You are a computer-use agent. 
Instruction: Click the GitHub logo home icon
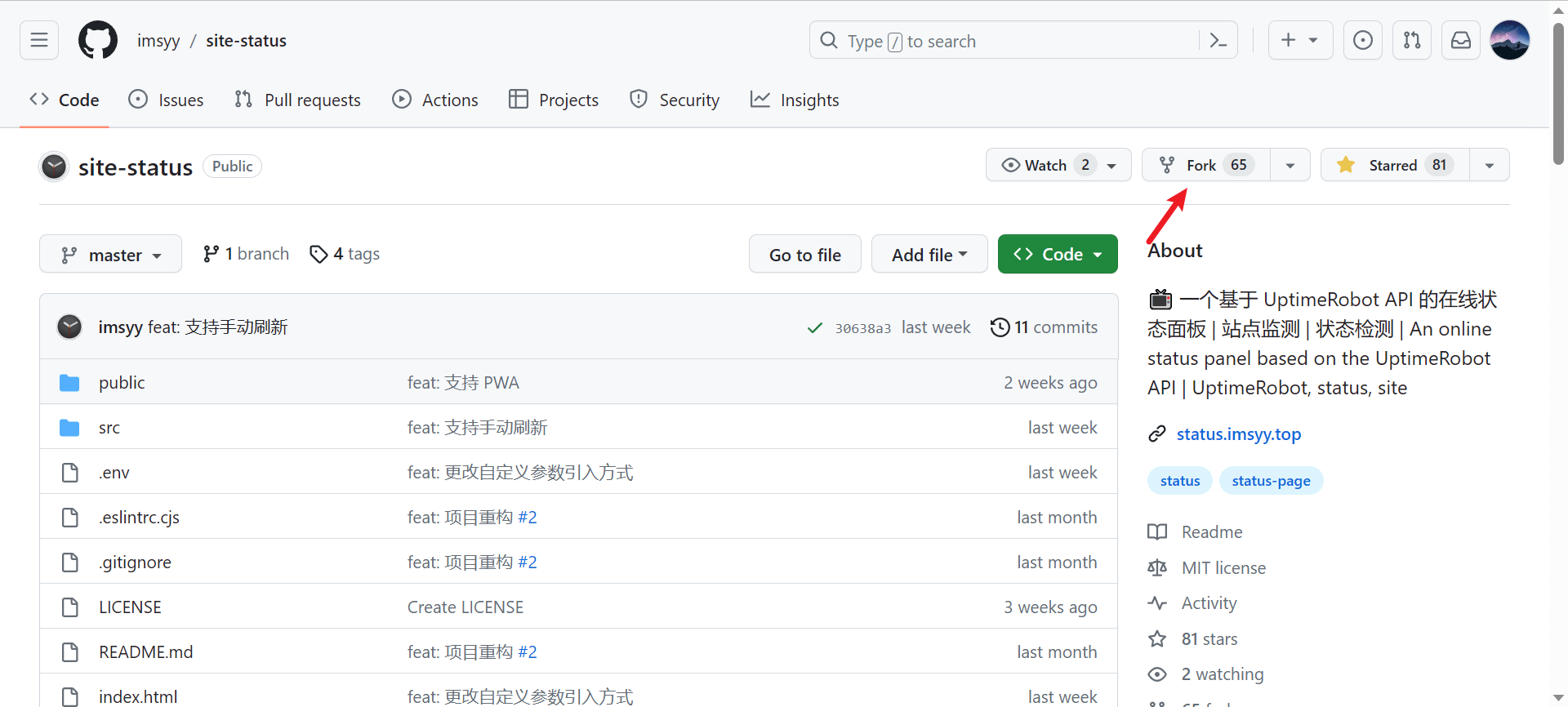(x=98, y=40)
